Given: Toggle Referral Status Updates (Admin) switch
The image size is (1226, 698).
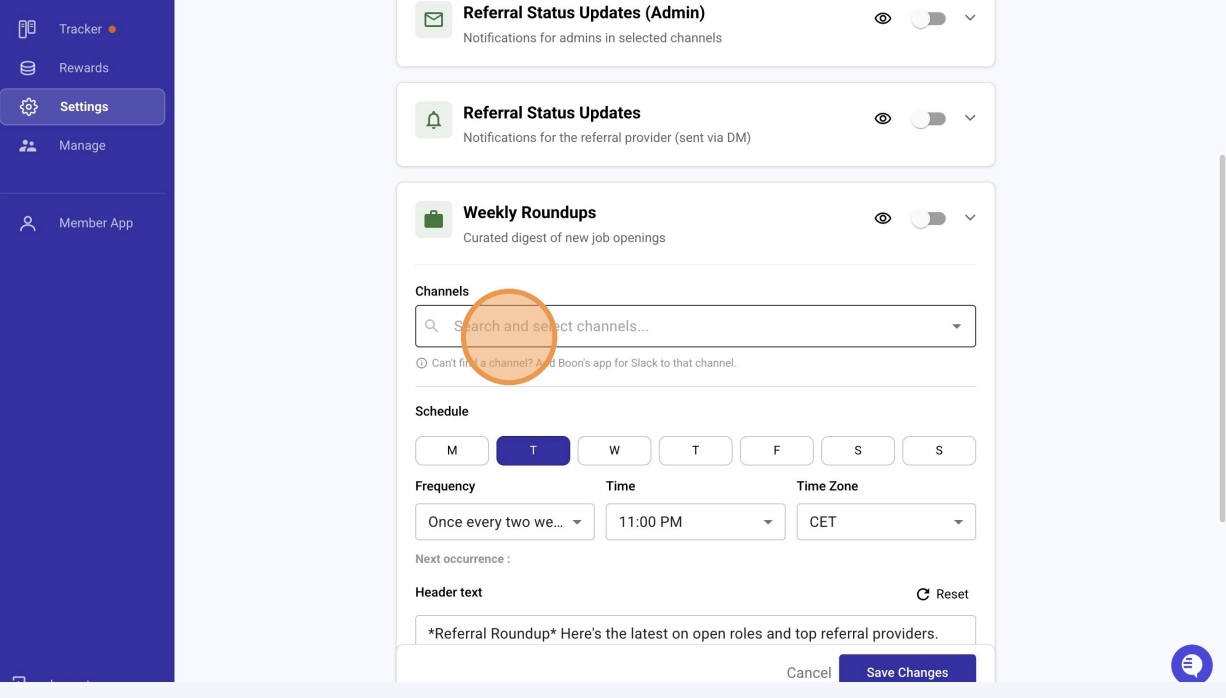Looking at the screenshot, I should click(x=929, y=18).
